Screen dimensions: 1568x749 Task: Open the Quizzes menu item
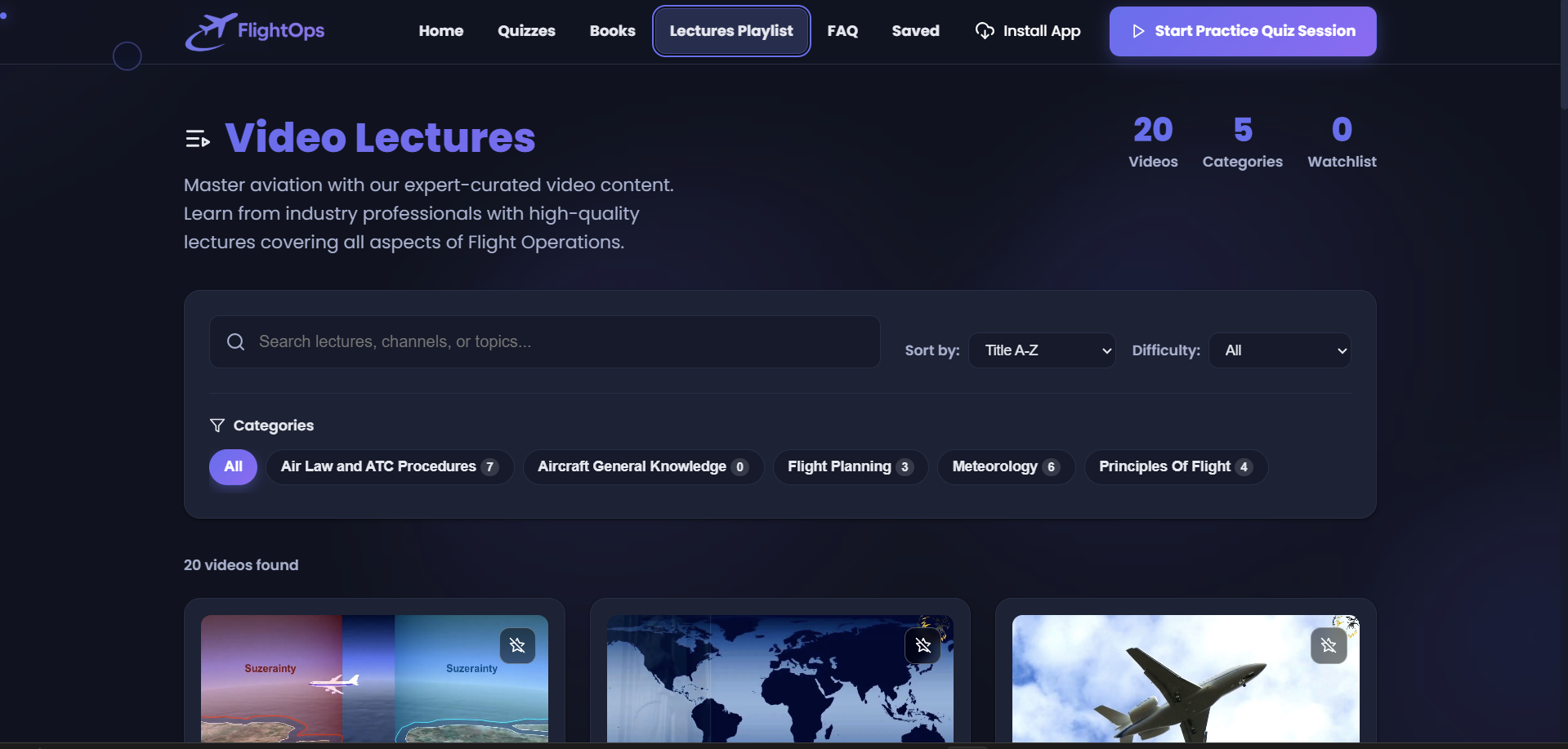pos(526,31)
